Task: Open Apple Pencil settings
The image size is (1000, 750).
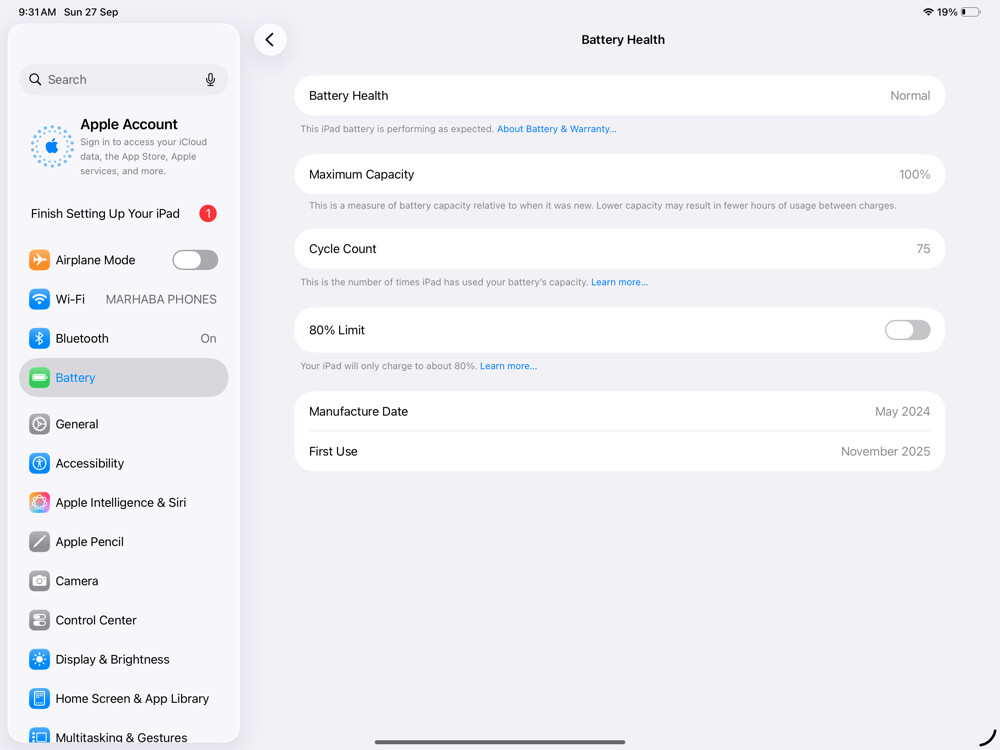Action: (x=124, y=541)
